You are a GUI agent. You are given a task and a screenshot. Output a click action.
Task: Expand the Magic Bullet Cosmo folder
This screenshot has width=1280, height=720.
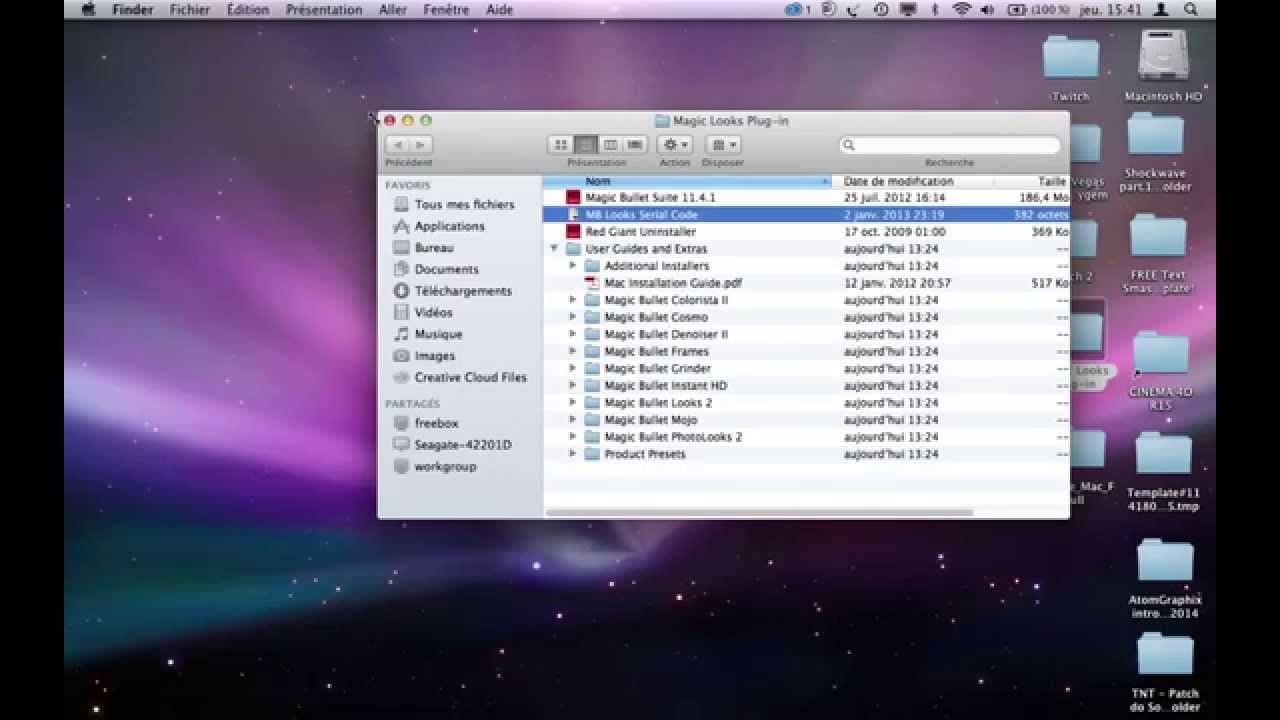573,317
